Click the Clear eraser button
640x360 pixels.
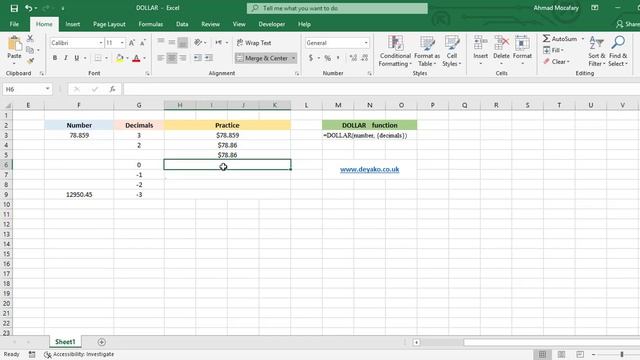556,61
